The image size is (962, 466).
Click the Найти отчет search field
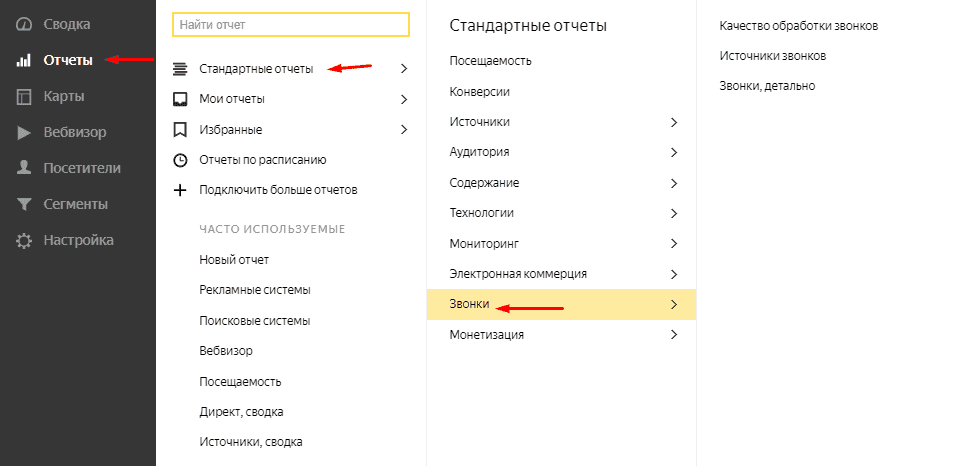tap(290, 24)
